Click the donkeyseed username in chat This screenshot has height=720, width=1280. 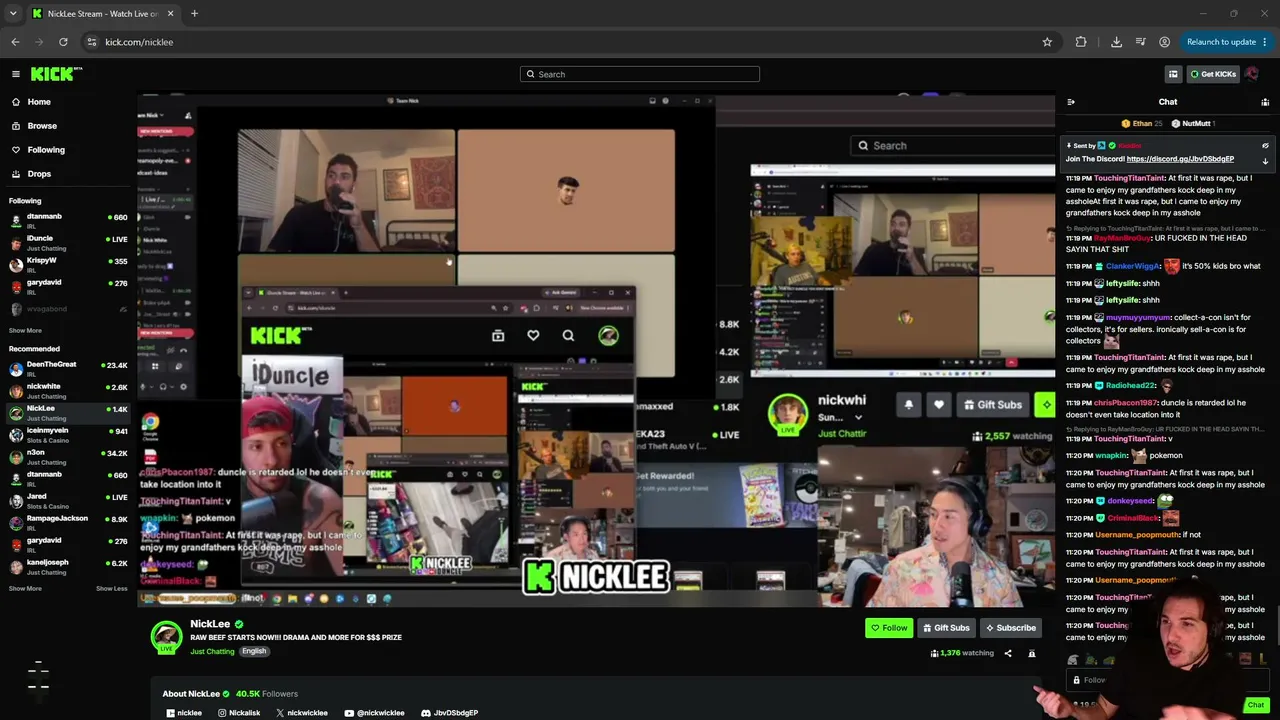pos(1128,501)
